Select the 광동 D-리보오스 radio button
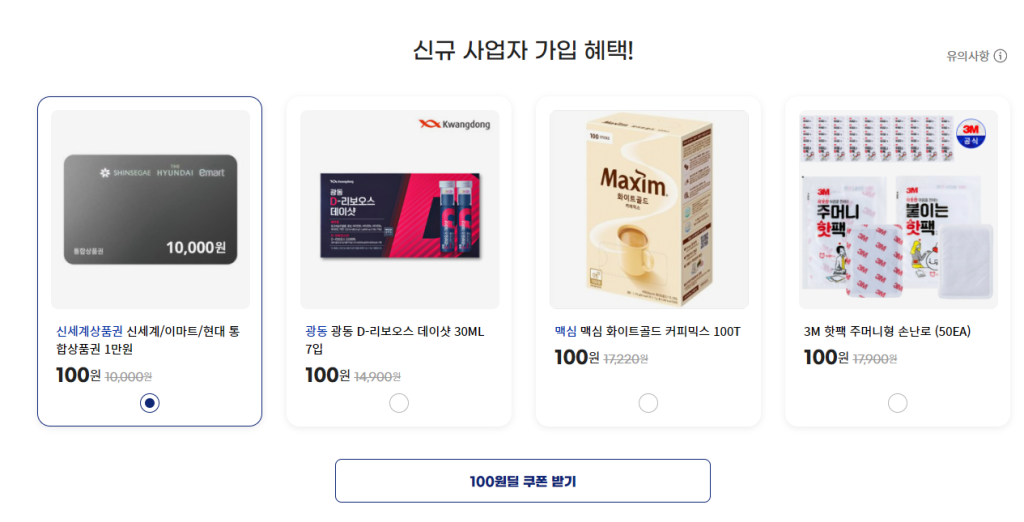Screen dimensions: 1024x522 click(x=399, y=403)
